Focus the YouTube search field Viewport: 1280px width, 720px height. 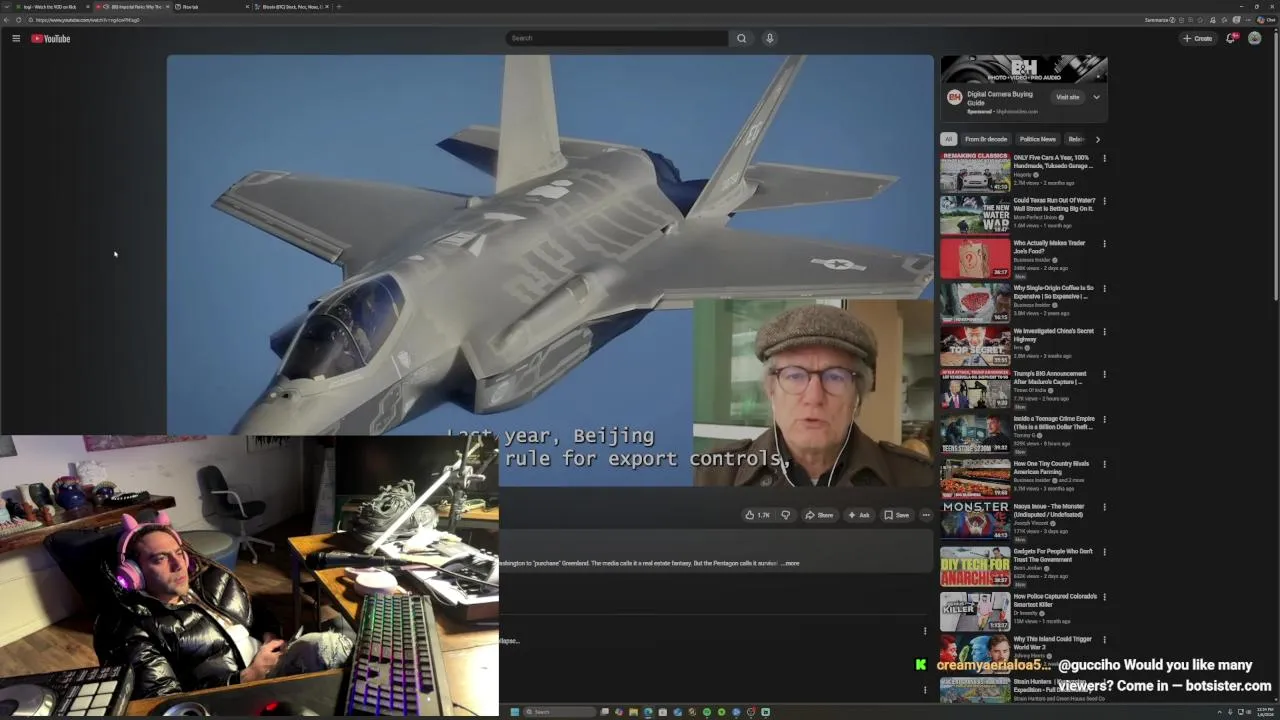coord(617,38)
